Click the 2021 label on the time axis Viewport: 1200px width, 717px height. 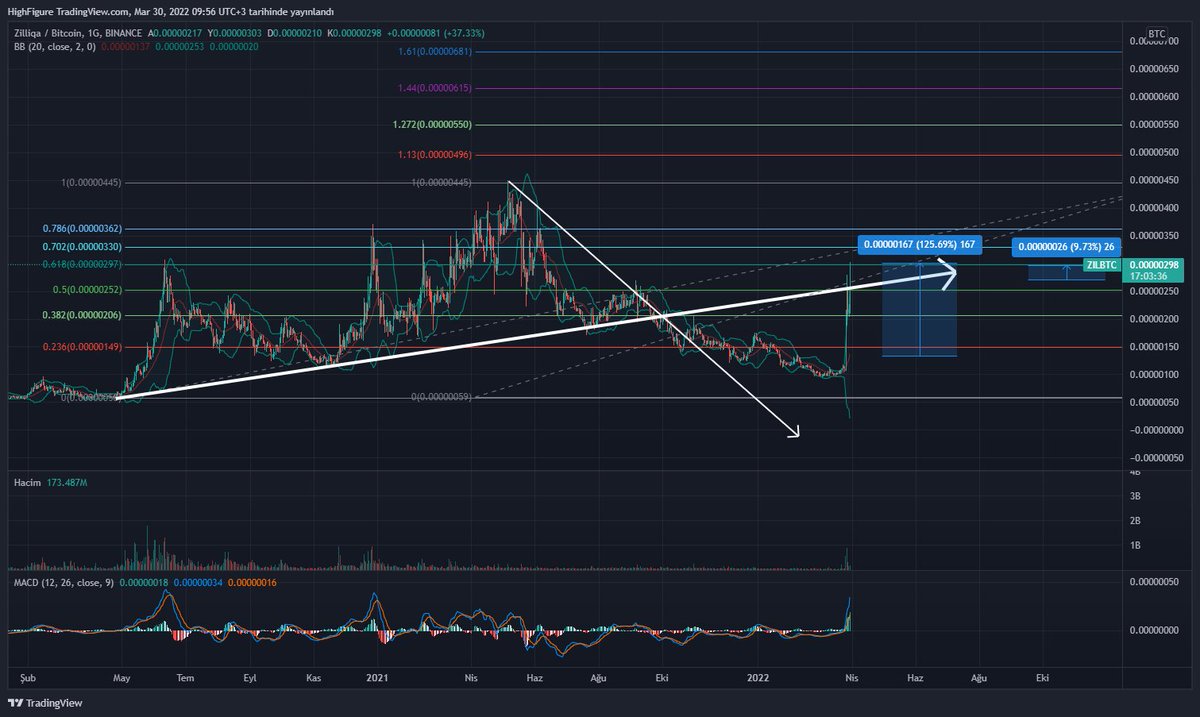[x=377, y=677]
